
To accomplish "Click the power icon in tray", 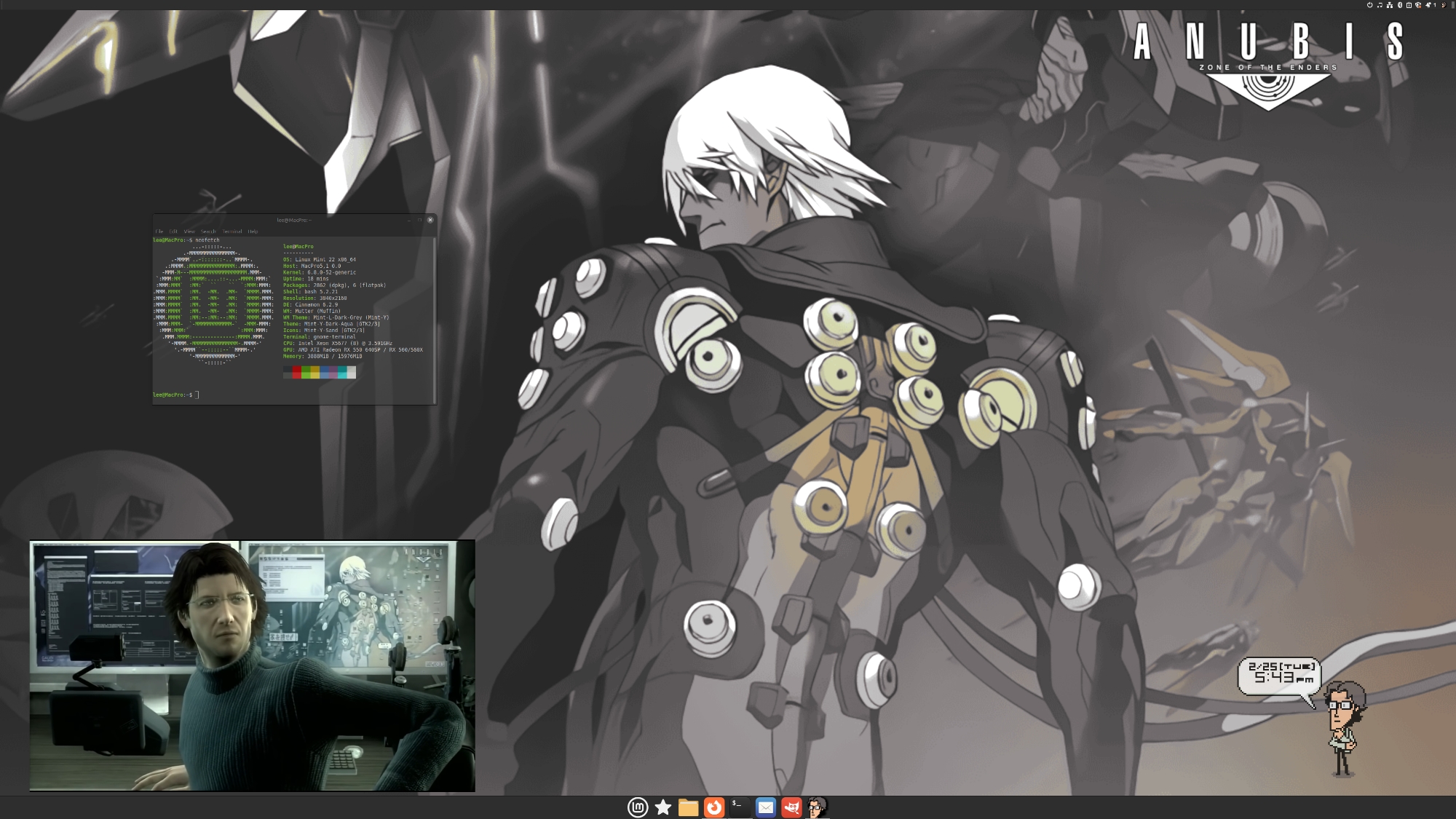I will coord(1369,5).
